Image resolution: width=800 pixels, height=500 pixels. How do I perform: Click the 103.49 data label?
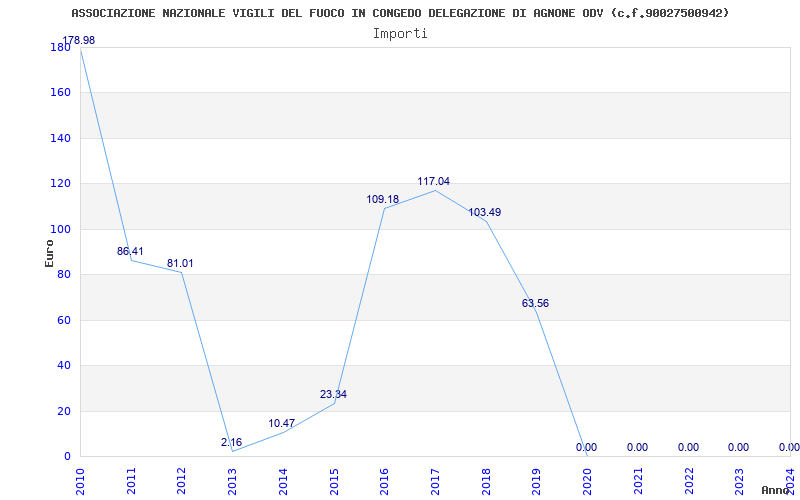485,212
